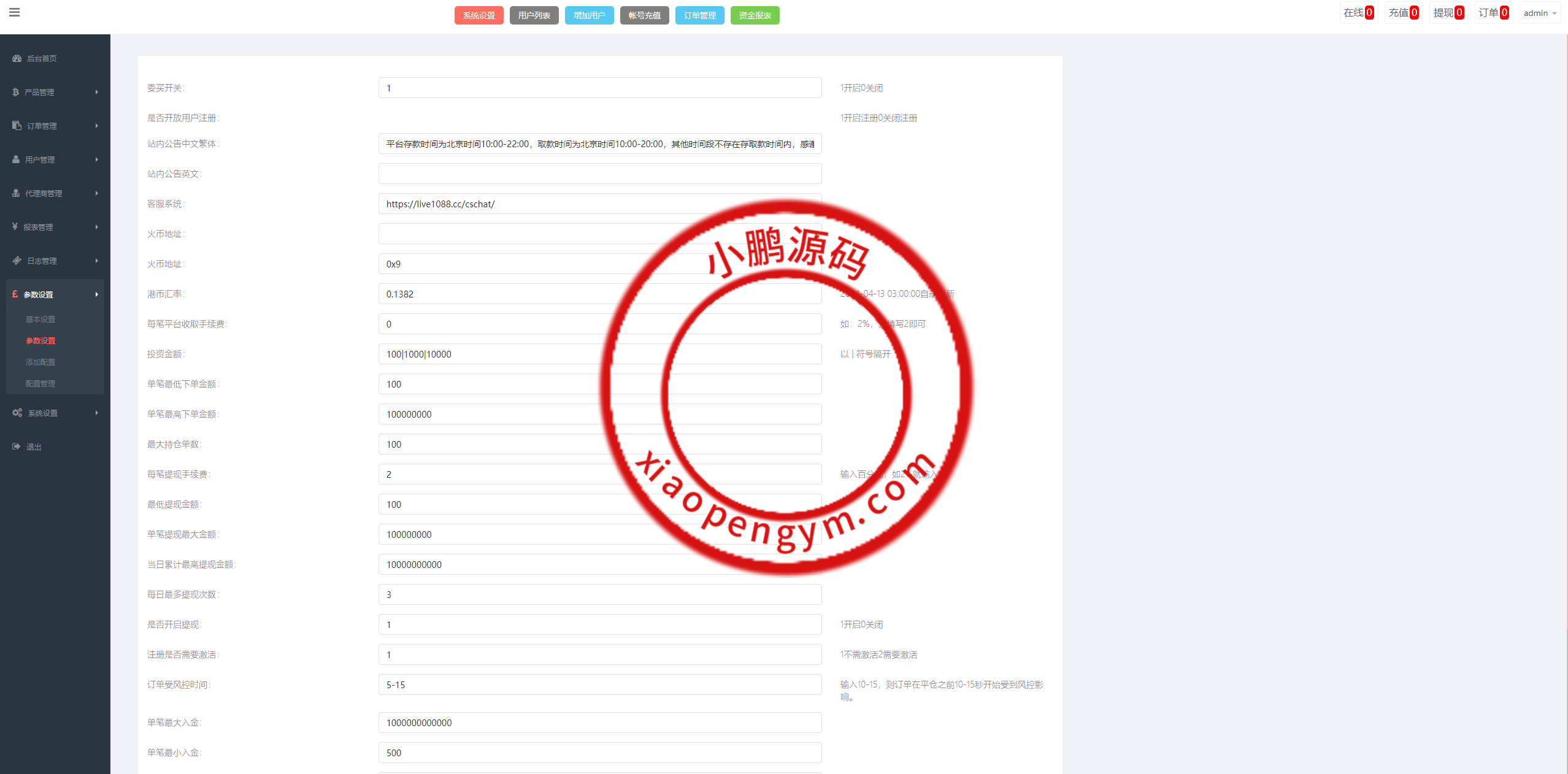Open the admin account dropdown

pyautogui.click(x=1539, y=13)
